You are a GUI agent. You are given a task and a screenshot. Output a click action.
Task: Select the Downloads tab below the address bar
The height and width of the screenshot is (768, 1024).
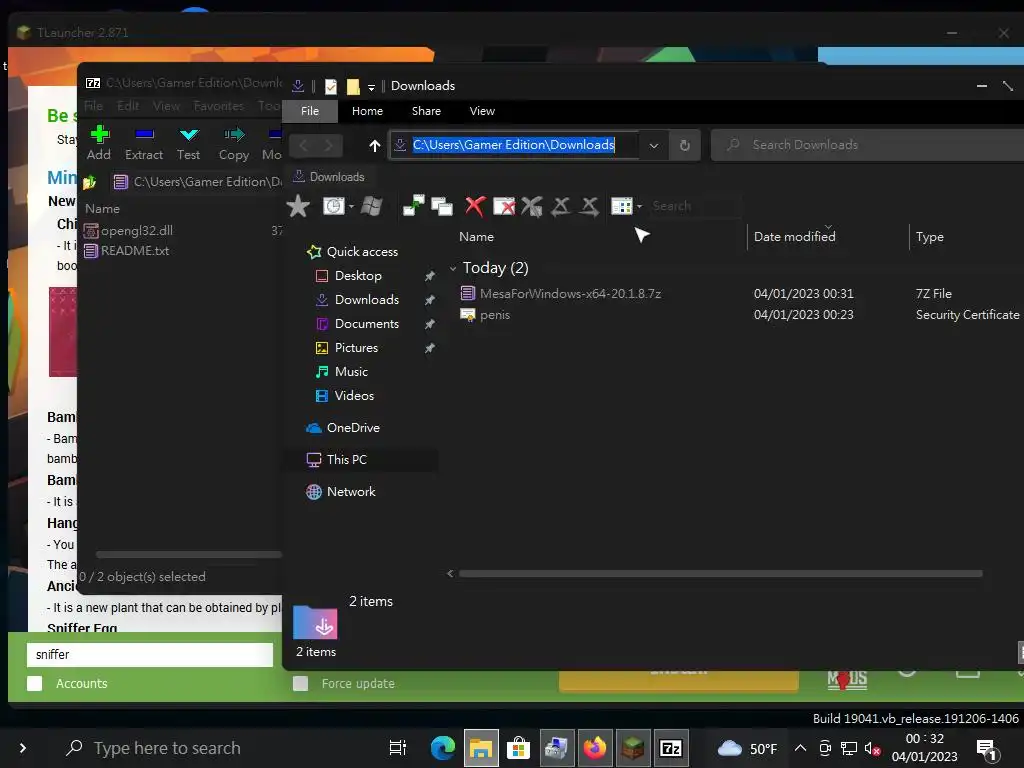click(x=328, y=177)
